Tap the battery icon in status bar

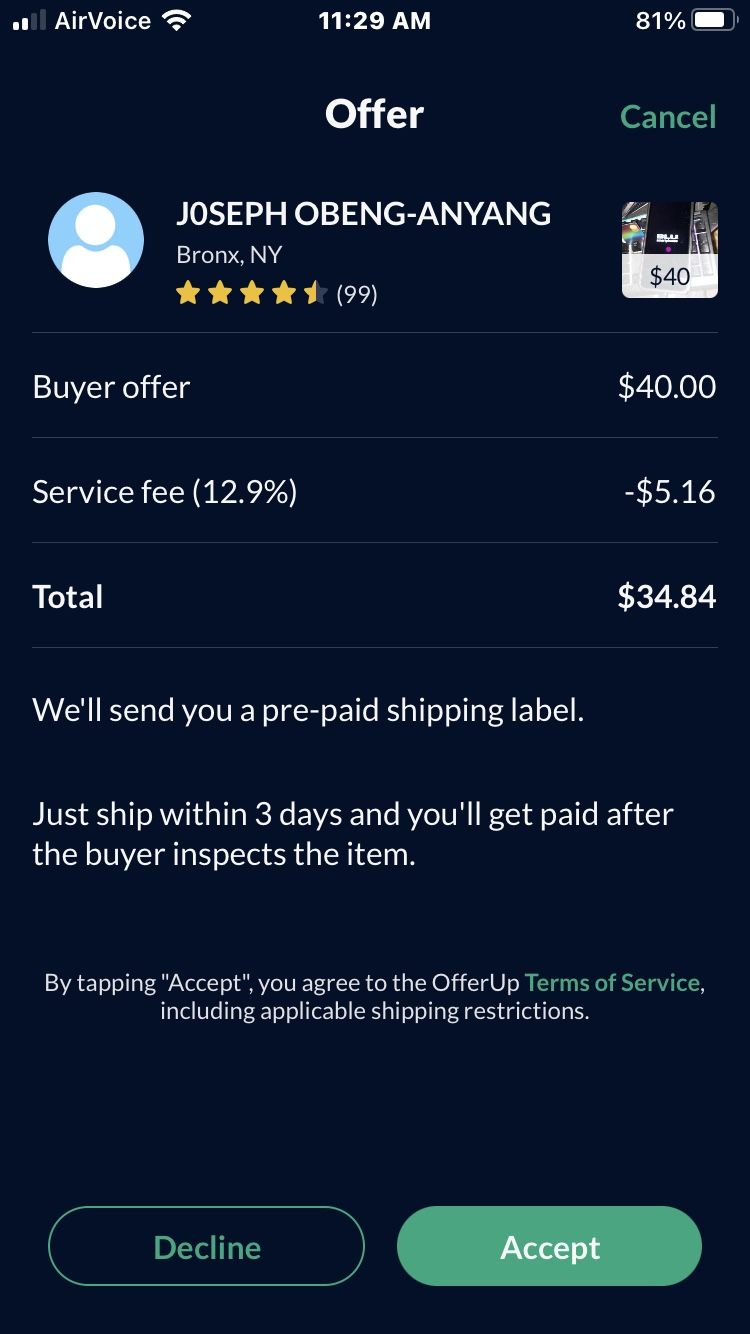[x=714, y=21]
